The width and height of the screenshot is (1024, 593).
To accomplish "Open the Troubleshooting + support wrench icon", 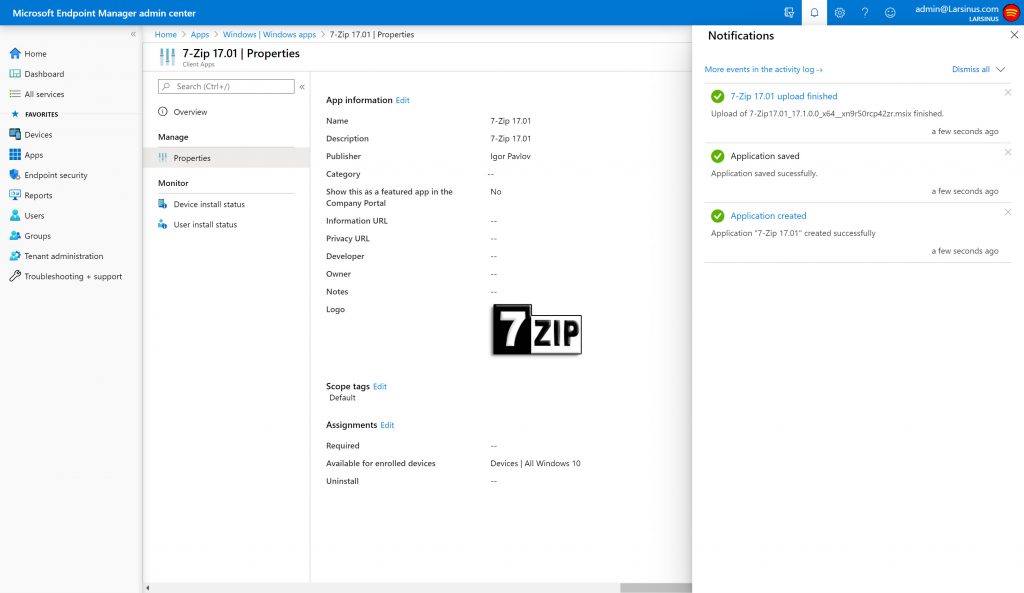I will point(15,276).
